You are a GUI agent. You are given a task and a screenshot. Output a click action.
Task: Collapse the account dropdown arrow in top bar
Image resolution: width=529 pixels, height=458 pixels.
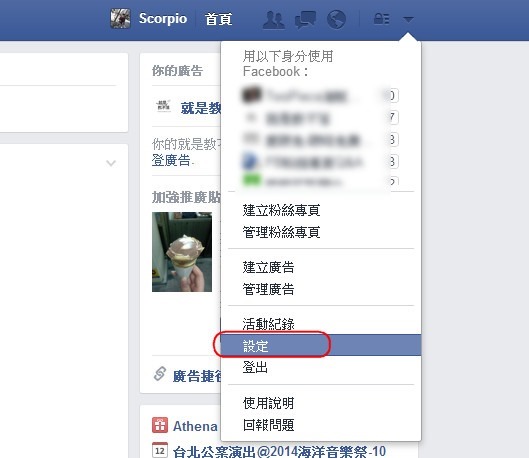coord(408,20)
